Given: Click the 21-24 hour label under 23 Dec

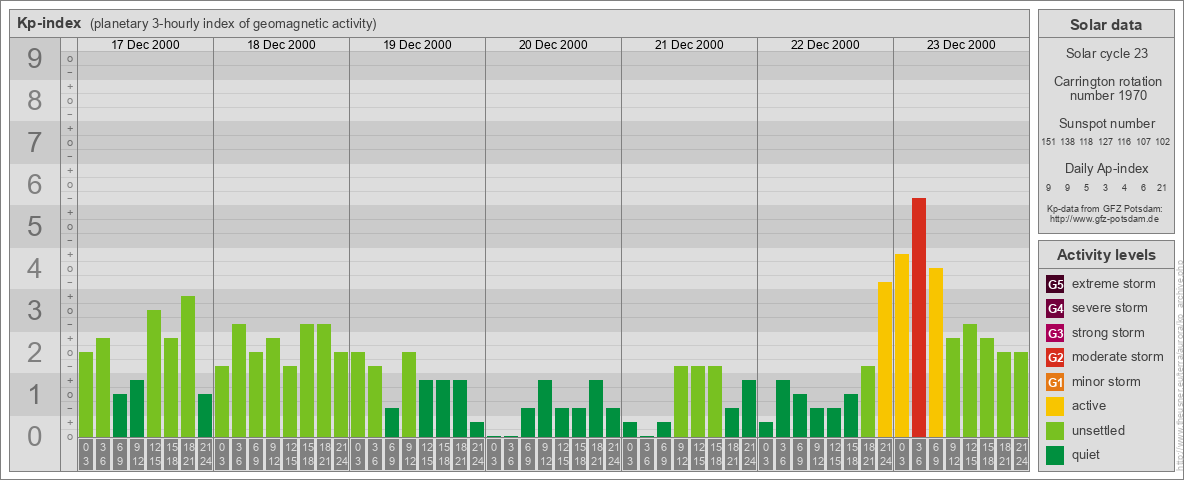Looking at the screenshot, I should [x=1021, y=455].
